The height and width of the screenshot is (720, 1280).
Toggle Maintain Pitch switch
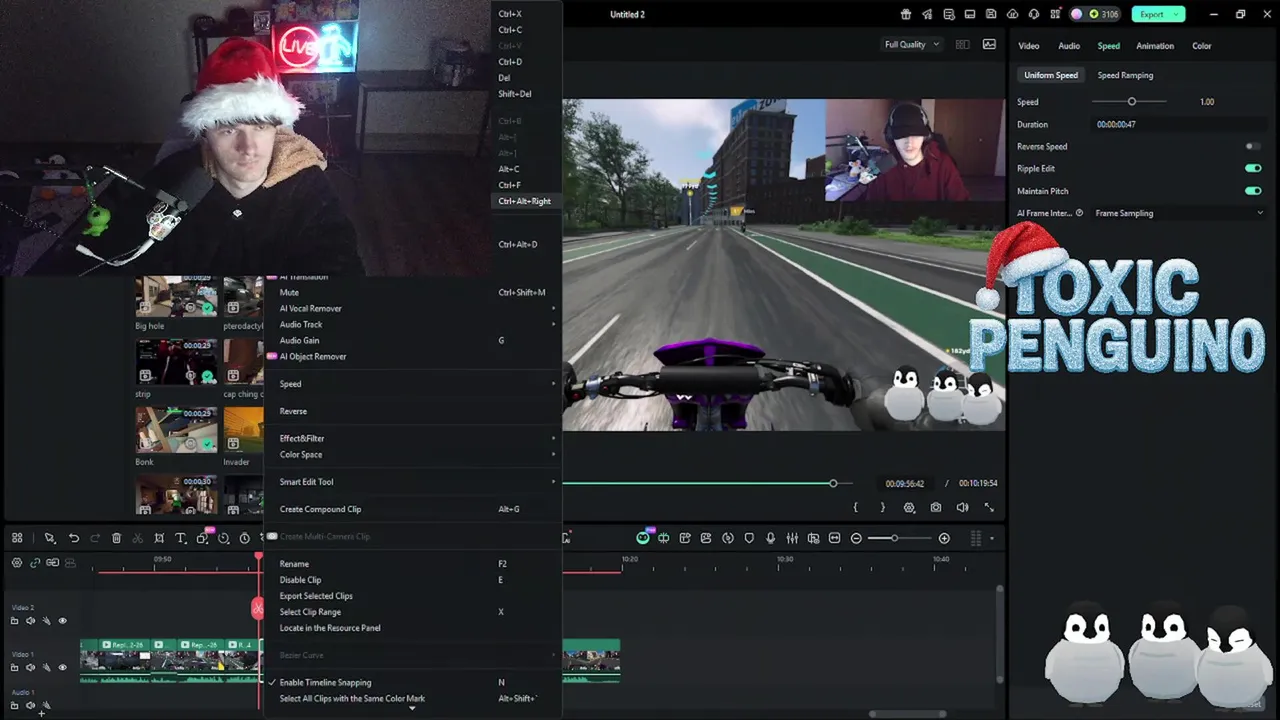(1252, 190)
